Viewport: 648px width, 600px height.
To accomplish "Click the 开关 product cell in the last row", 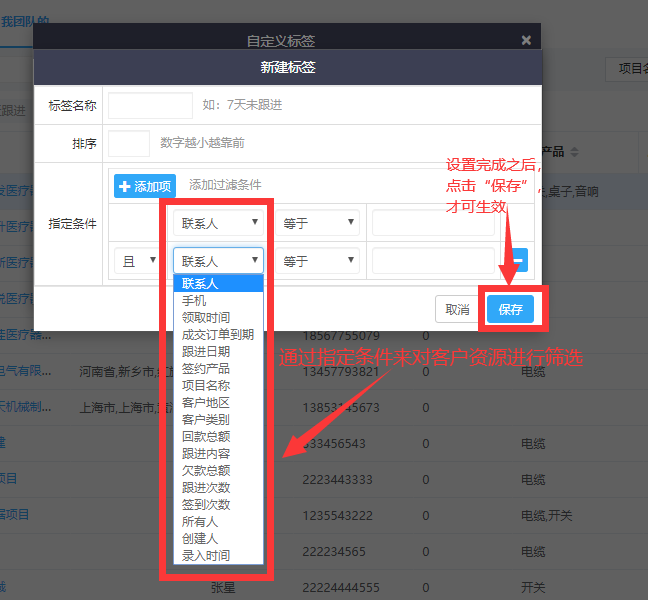I will 533,587.
